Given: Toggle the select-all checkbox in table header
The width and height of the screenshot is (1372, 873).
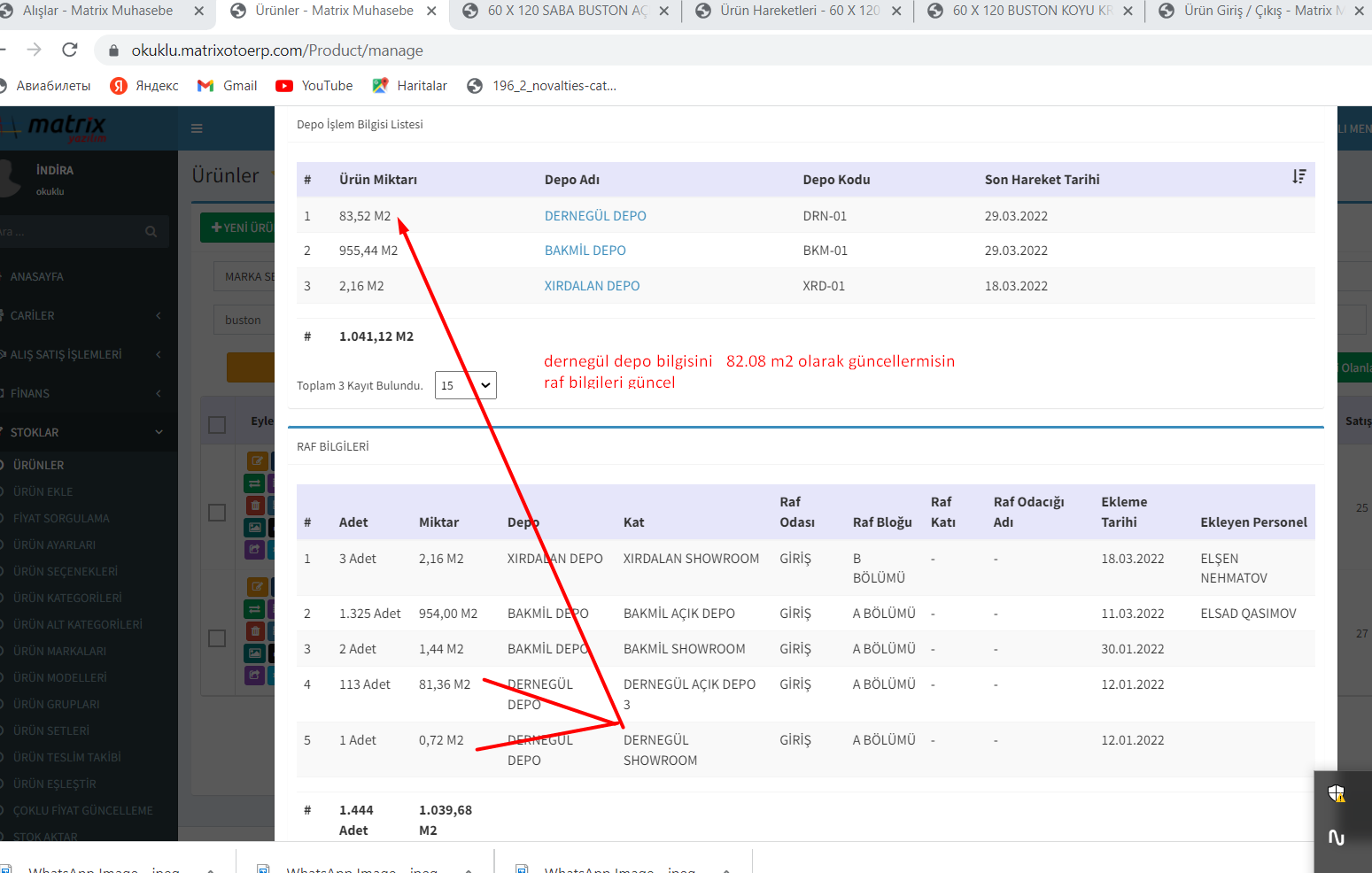Looking at the screenshot, I should pyautogui.click(x=217, y=425).
